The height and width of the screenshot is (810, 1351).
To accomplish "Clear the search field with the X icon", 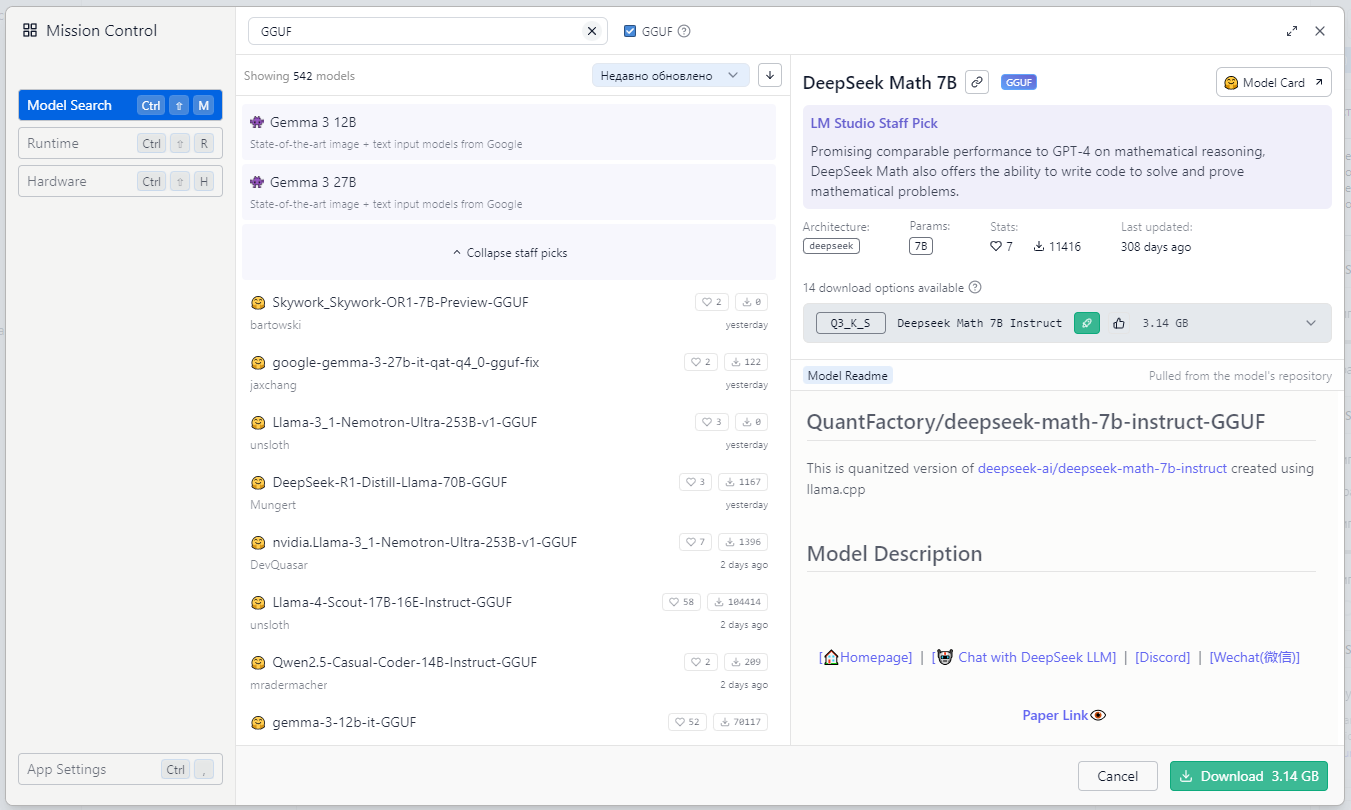I will tap(591, 31).
